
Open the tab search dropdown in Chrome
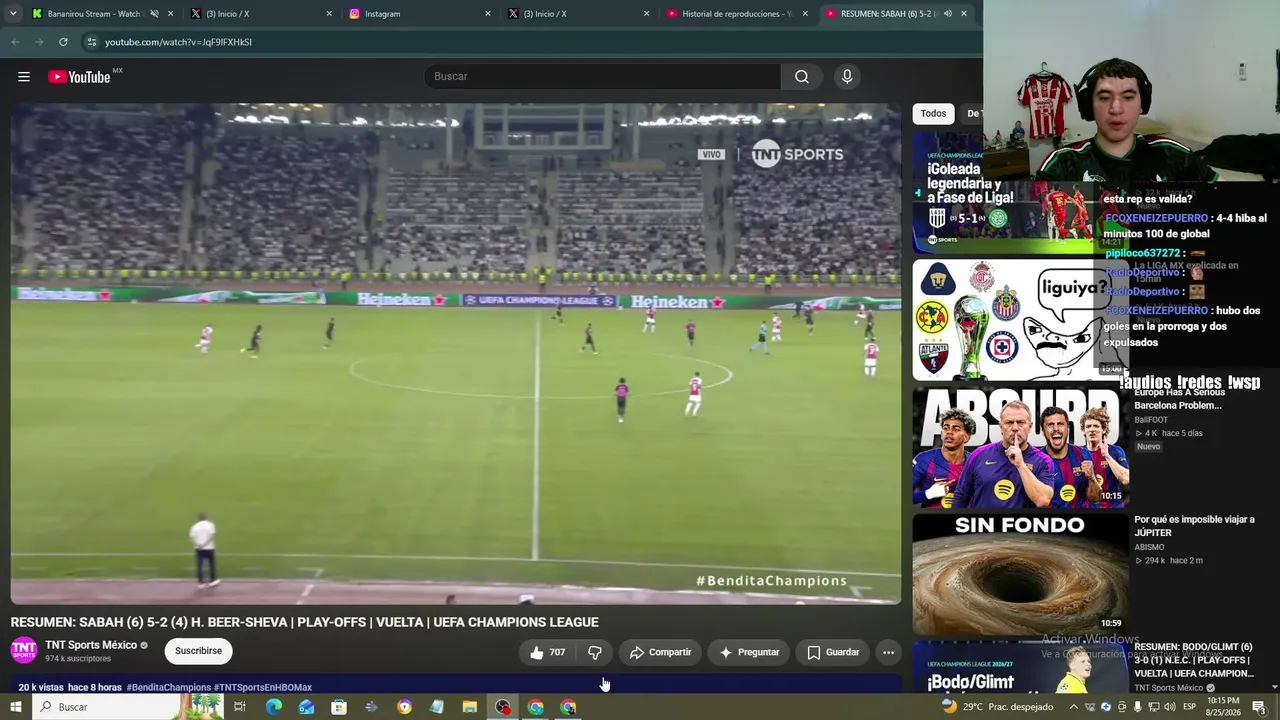[13, 14]
